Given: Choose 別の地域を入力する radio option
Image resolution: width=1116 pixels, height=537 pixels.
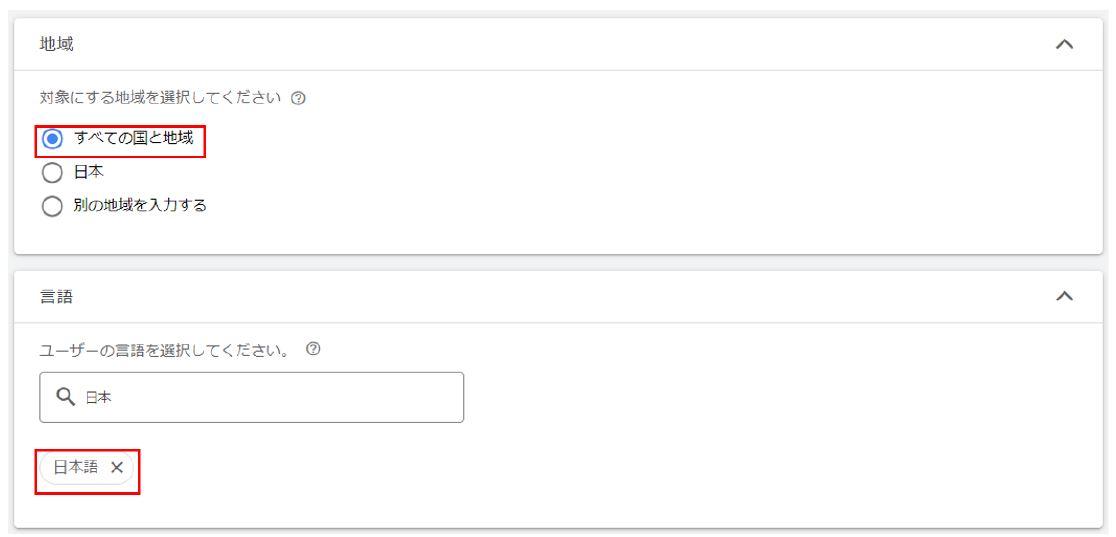Looking at the screenshot, I should pyautogui.click(x=52, y=207).
